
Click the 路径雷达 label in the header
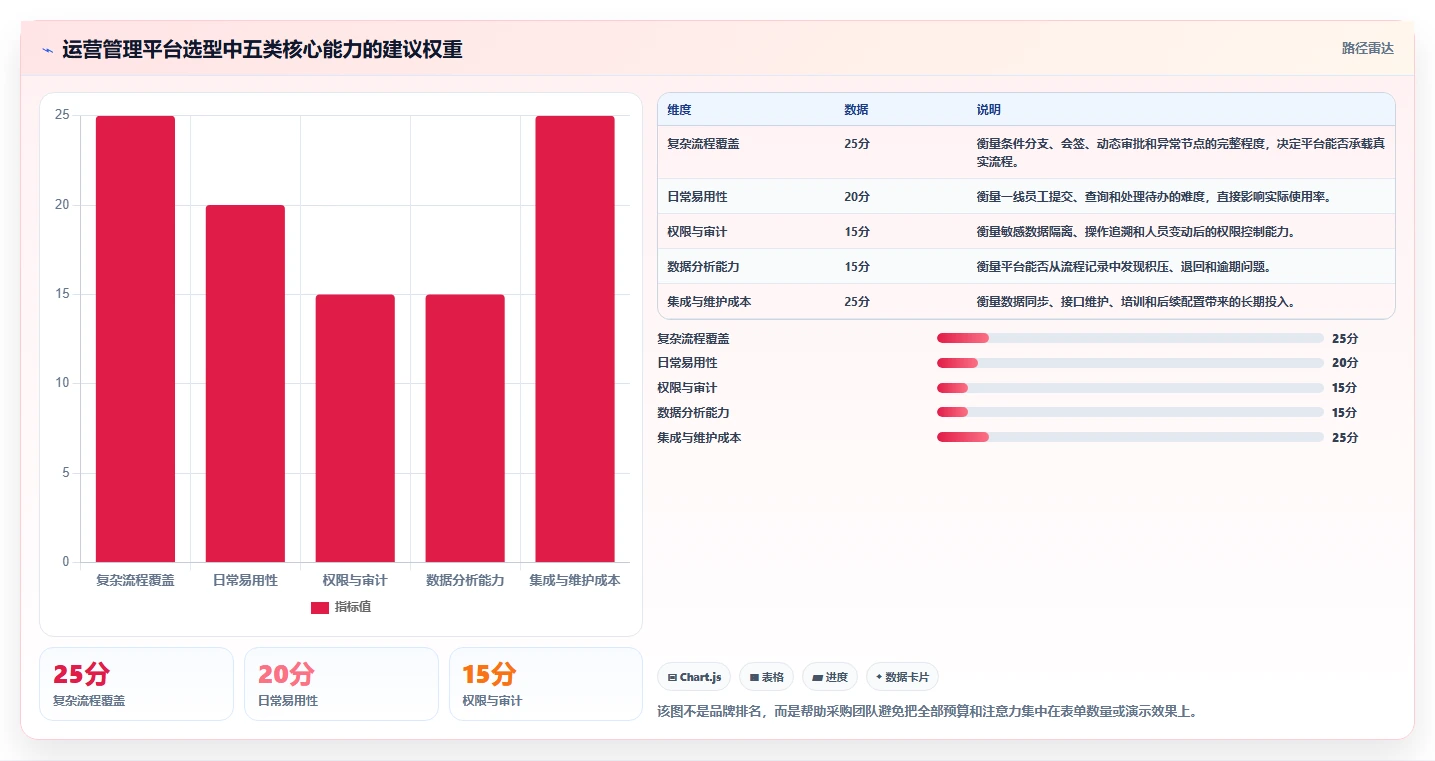click(1367, 48)
